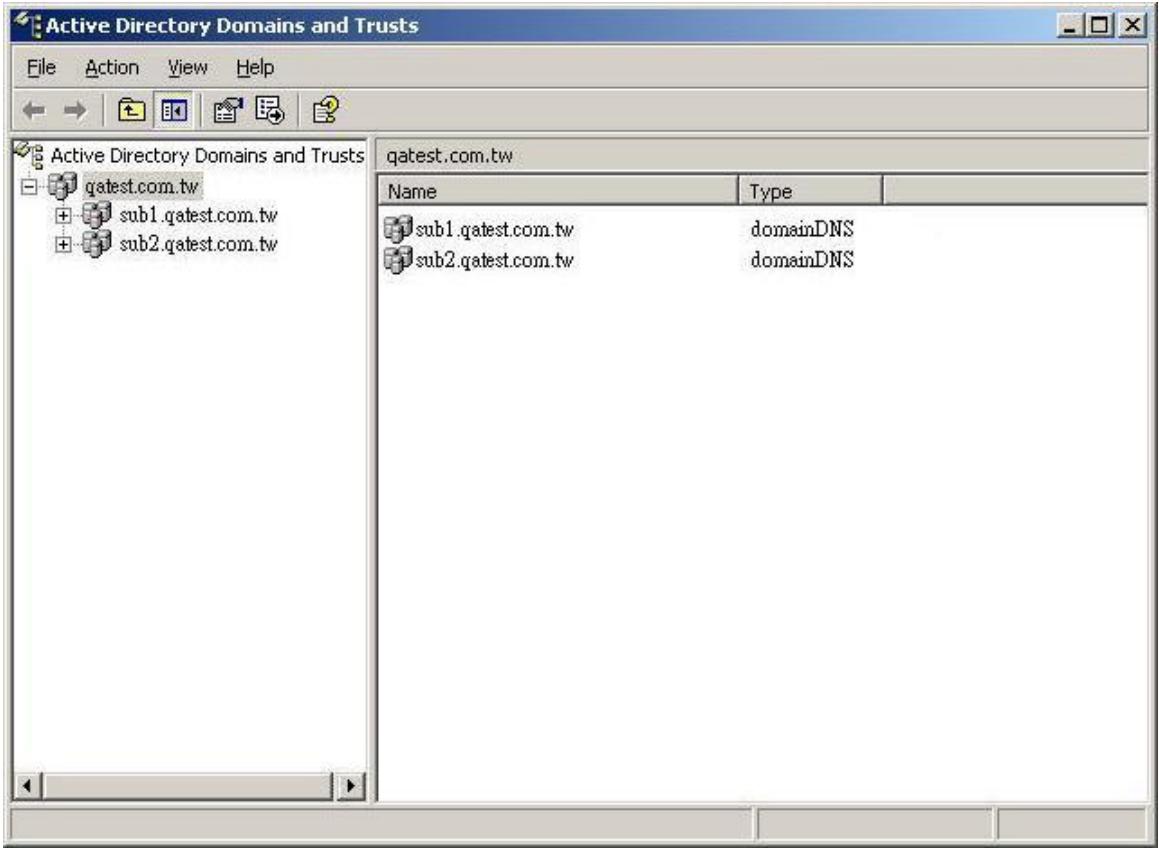The image size is (1159, 848).
Task: Open Properties toolbar icon
Action: [228, 111]
